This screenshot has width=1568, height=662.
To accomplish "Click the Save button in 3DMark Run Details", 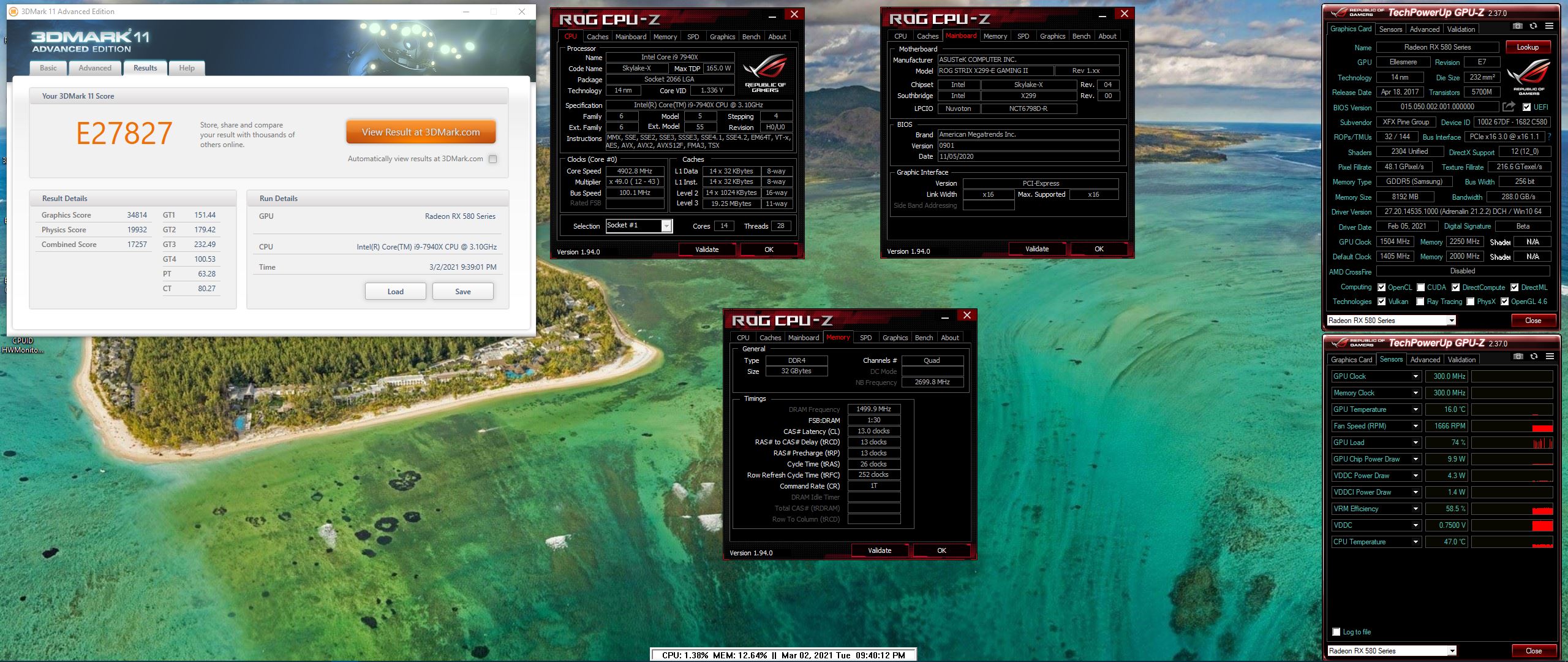I will click(462, 291).
